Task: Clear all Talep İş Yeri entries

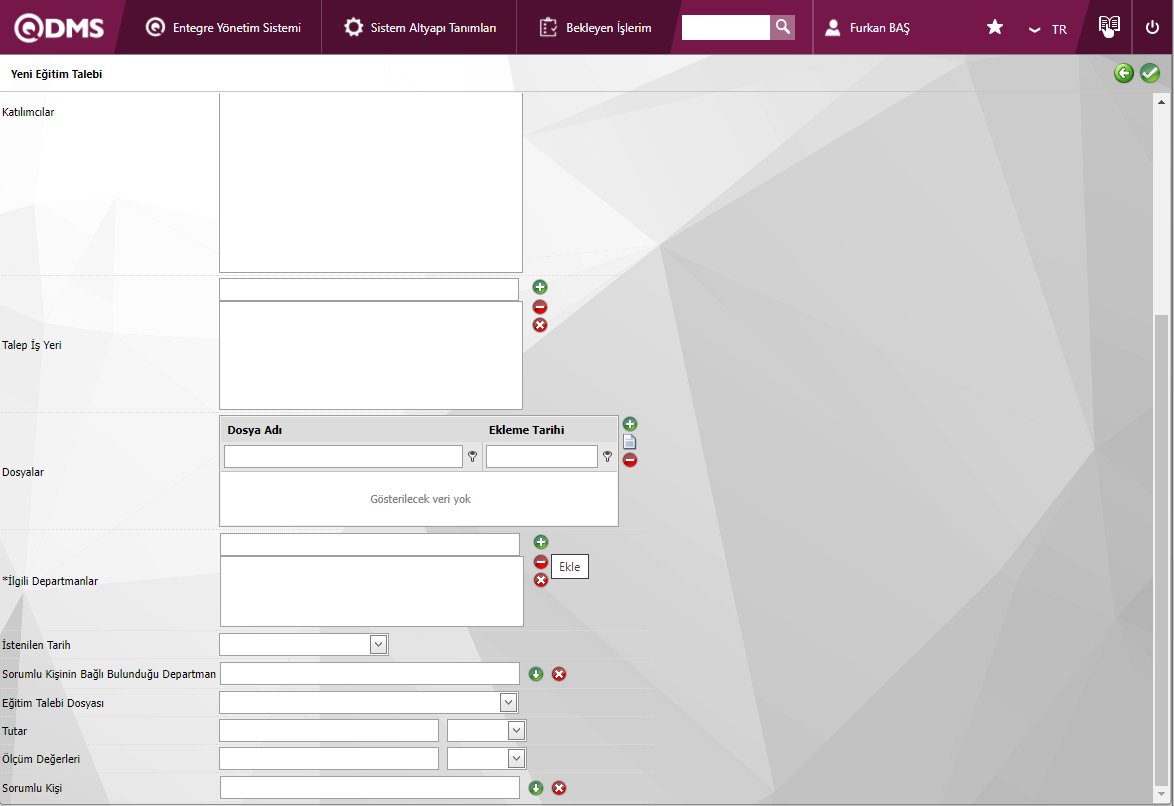Action: click(540, 325)
